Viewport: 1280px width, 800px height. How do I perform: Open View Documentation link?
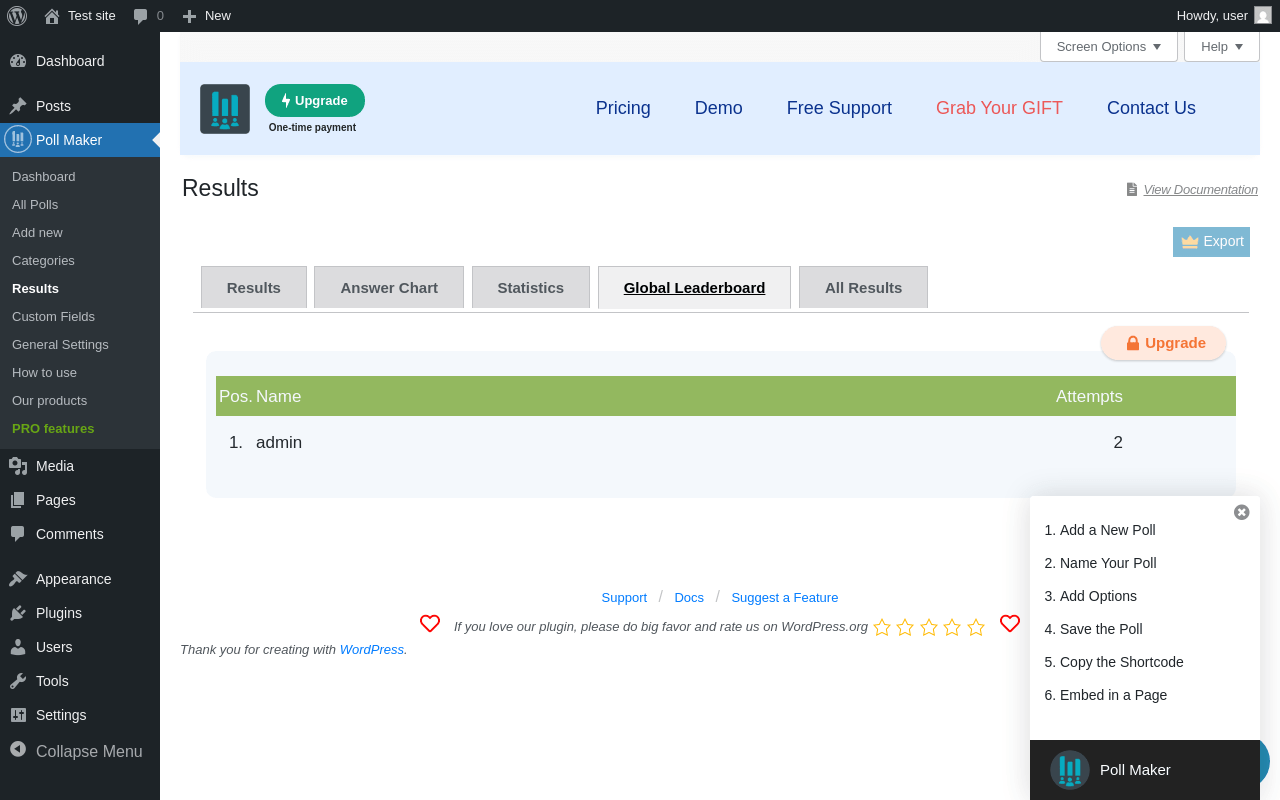(x=1200, y=190)
